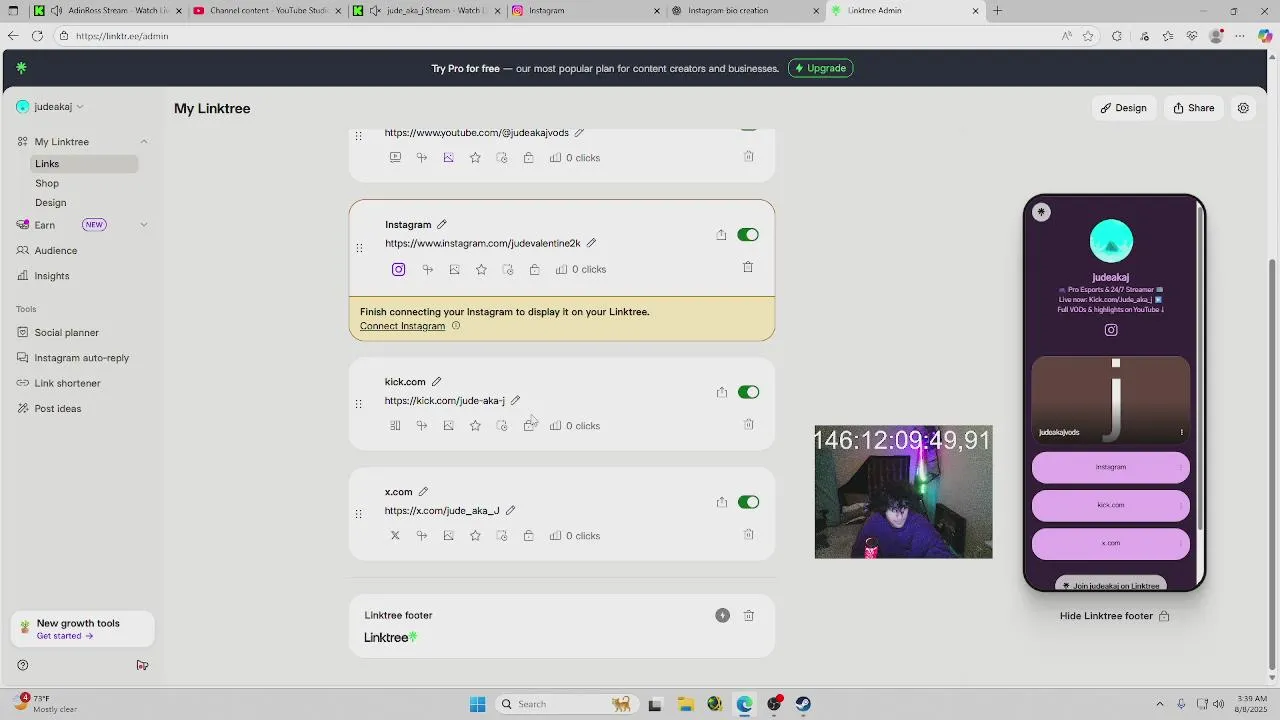The image size is (1280, 720).
Task: Click lock icon on x.com card
Action: click(528, 536)
